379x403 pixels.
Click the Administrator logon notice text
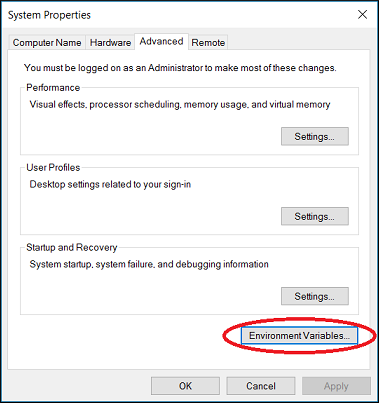click(180, 68)
